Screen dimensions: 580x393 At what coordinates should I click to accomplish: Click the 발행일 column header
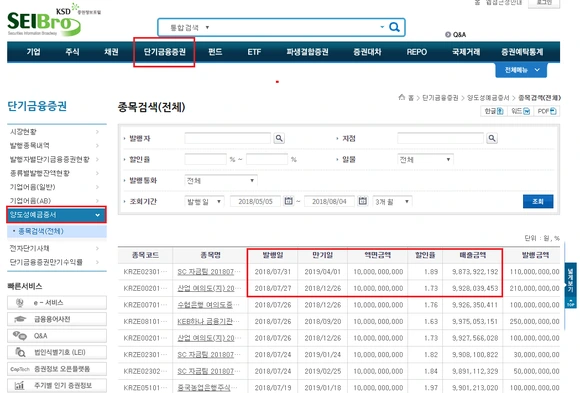273,255
